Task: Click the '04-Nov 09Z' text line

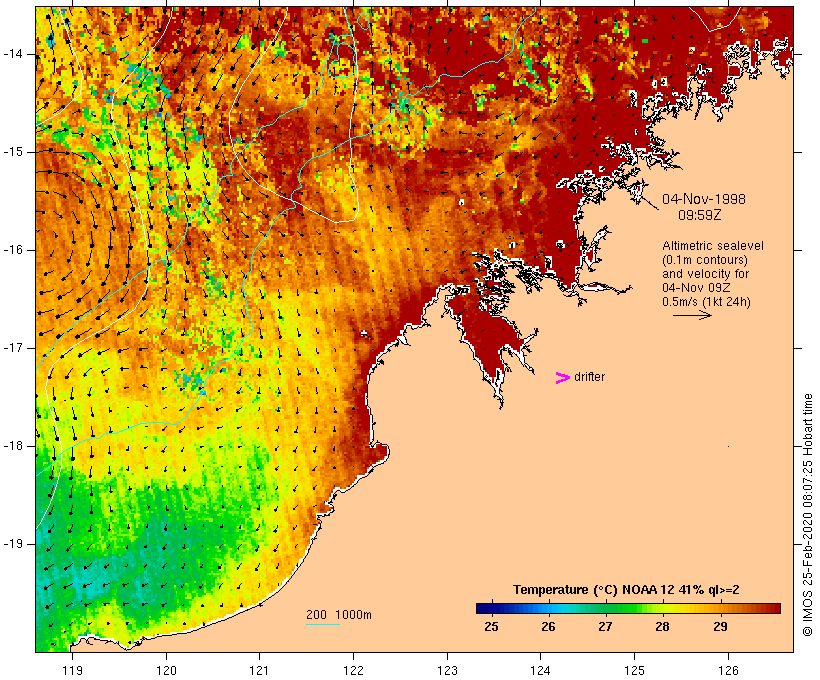Action: pos(696,288)
